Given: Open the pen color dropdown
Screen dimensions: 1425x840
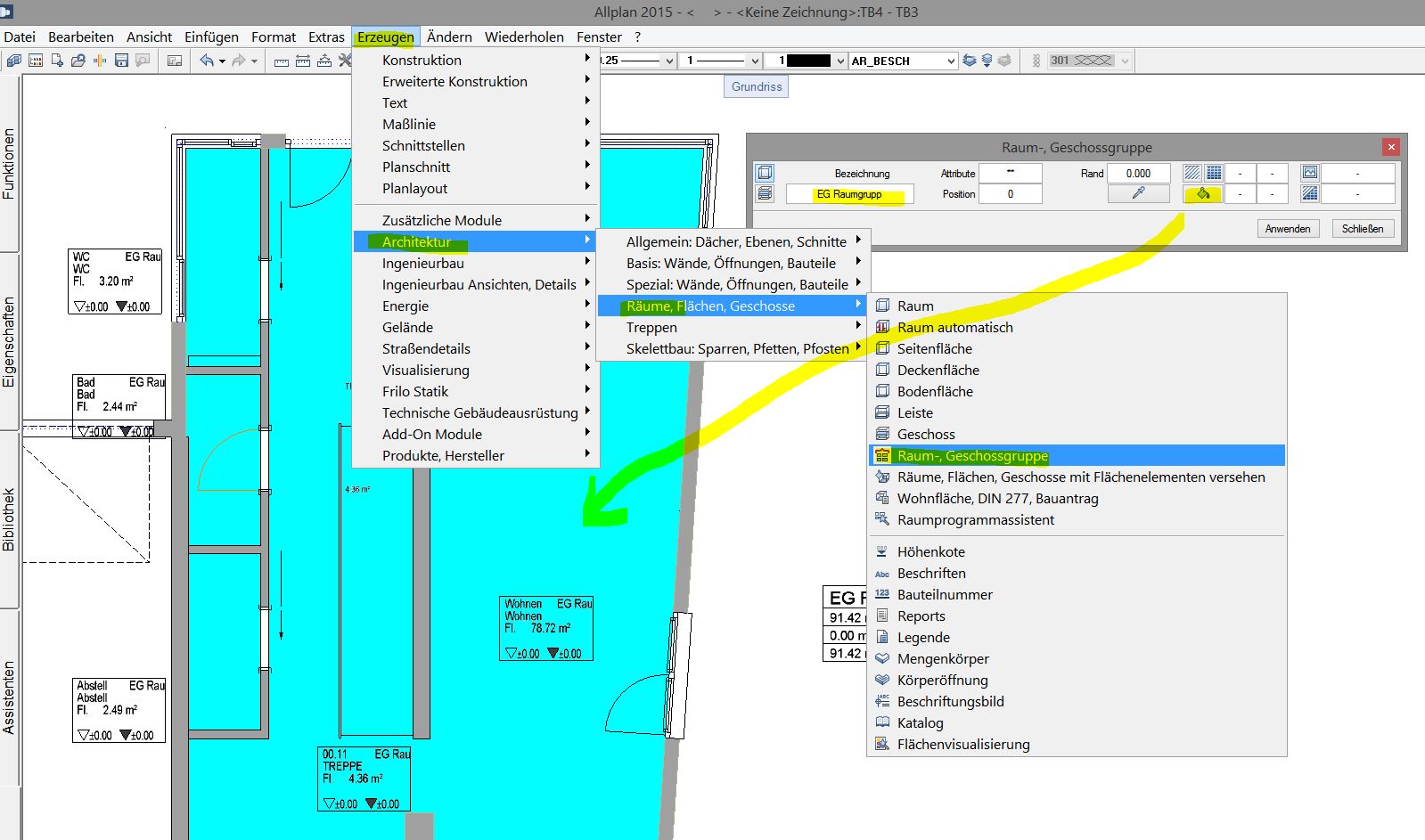Looking at the screenshot, I should pos(840,61).
